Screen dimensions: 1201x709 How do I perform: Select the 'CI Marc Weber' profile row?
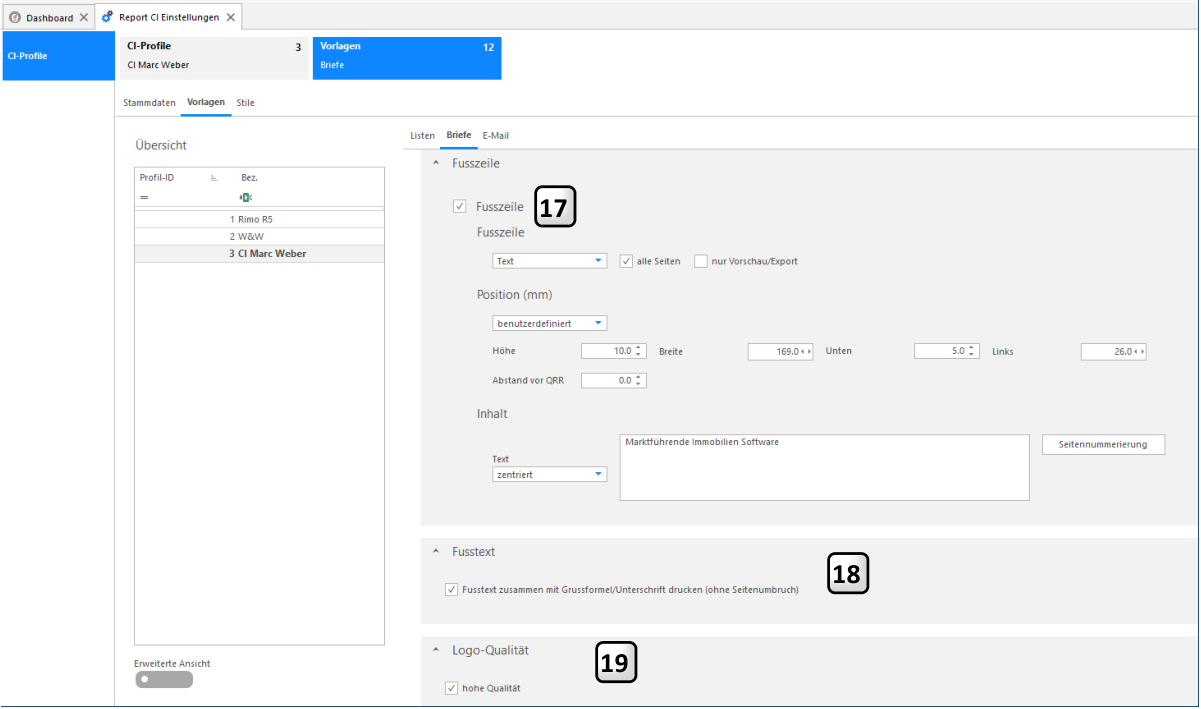coord(259,254)
